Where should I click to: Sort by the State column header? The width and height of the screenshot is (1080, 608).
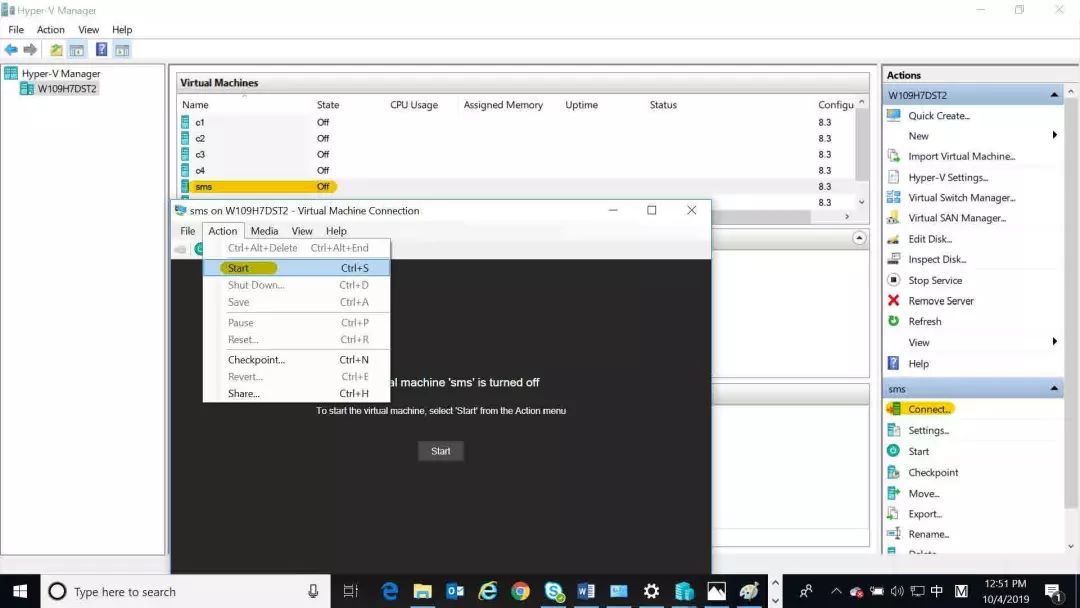tap(328, 105)
